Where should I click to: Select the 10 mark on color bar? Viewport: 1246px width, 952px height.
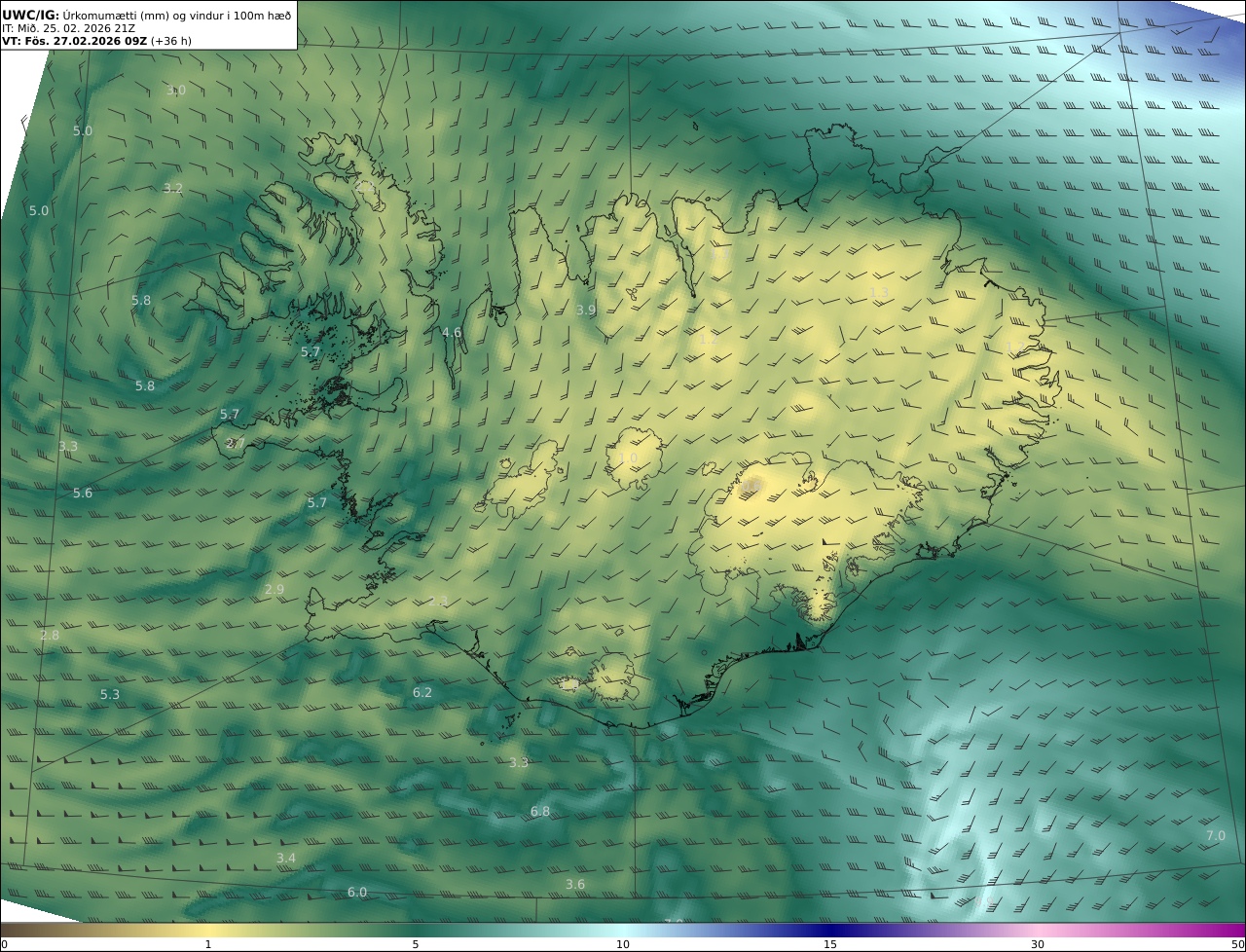(x=623, y=944)
